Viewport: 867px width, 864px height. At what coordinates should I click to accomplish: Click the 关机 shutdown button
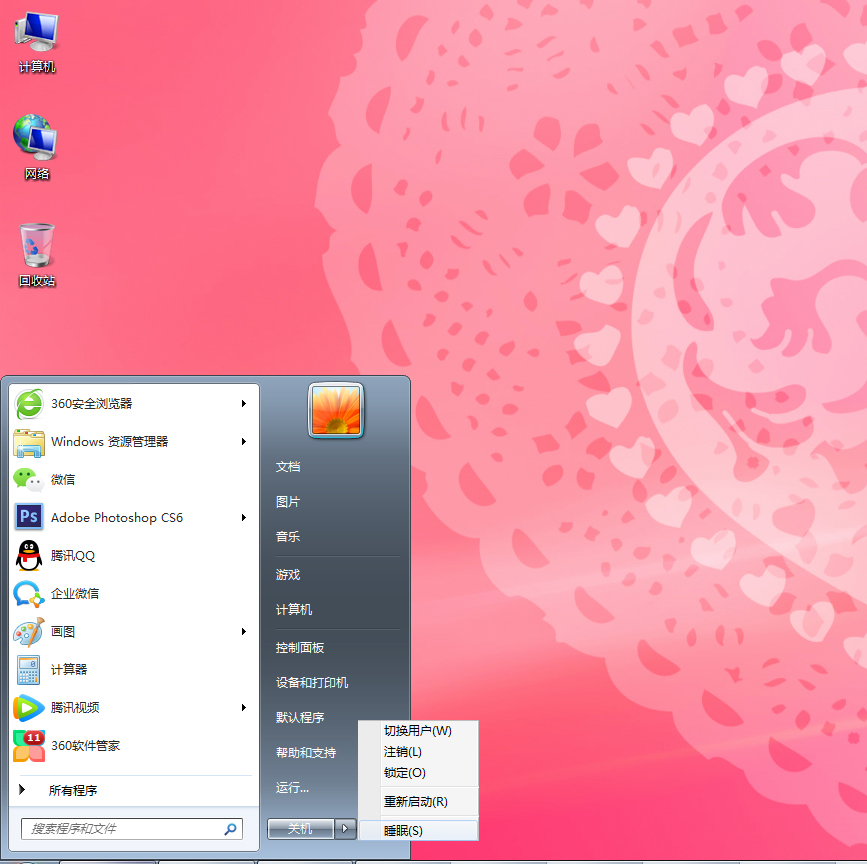click(301, 829)
